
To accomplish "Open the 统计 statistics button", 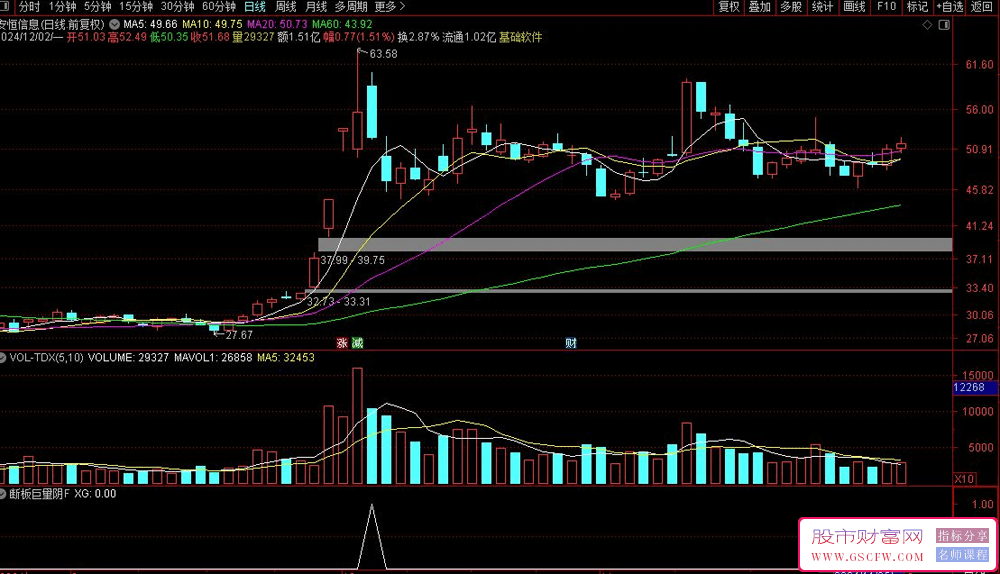I will coord(822,6).
